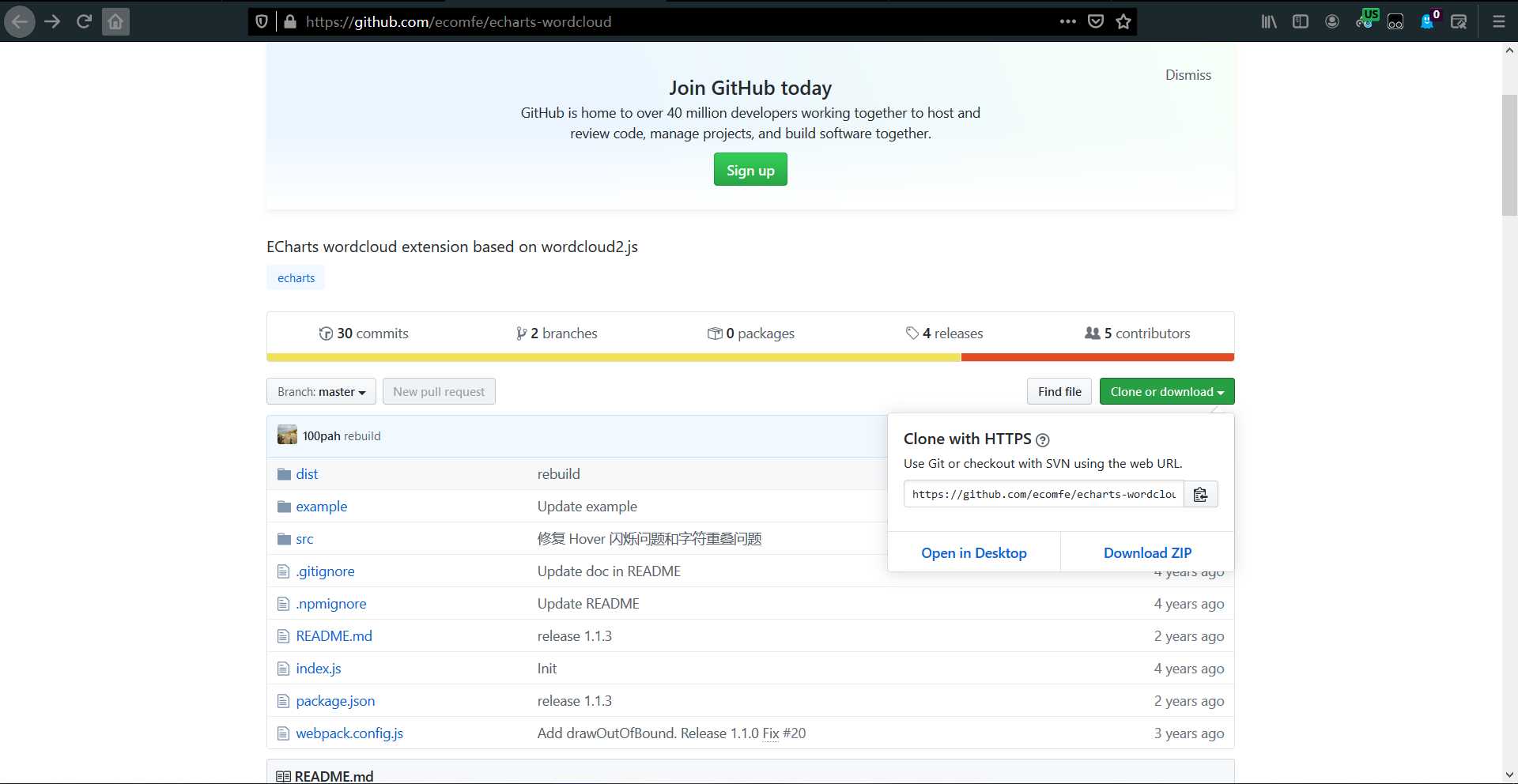Click the vertical scrollbar thumb
The height and width of the screenshot is (784, 1518).
coord(1509,155)
